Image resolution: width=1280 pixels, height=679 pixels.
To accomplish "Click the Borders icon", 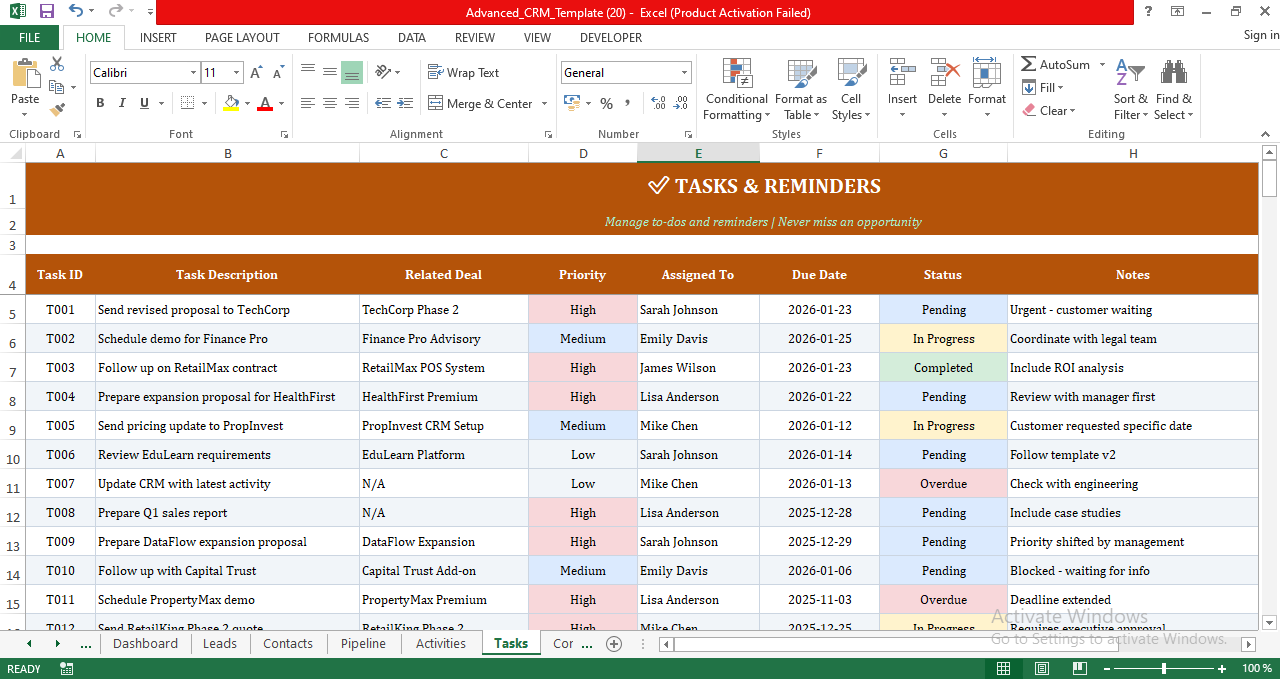I will pyautogui.click(x=187, y=103).
